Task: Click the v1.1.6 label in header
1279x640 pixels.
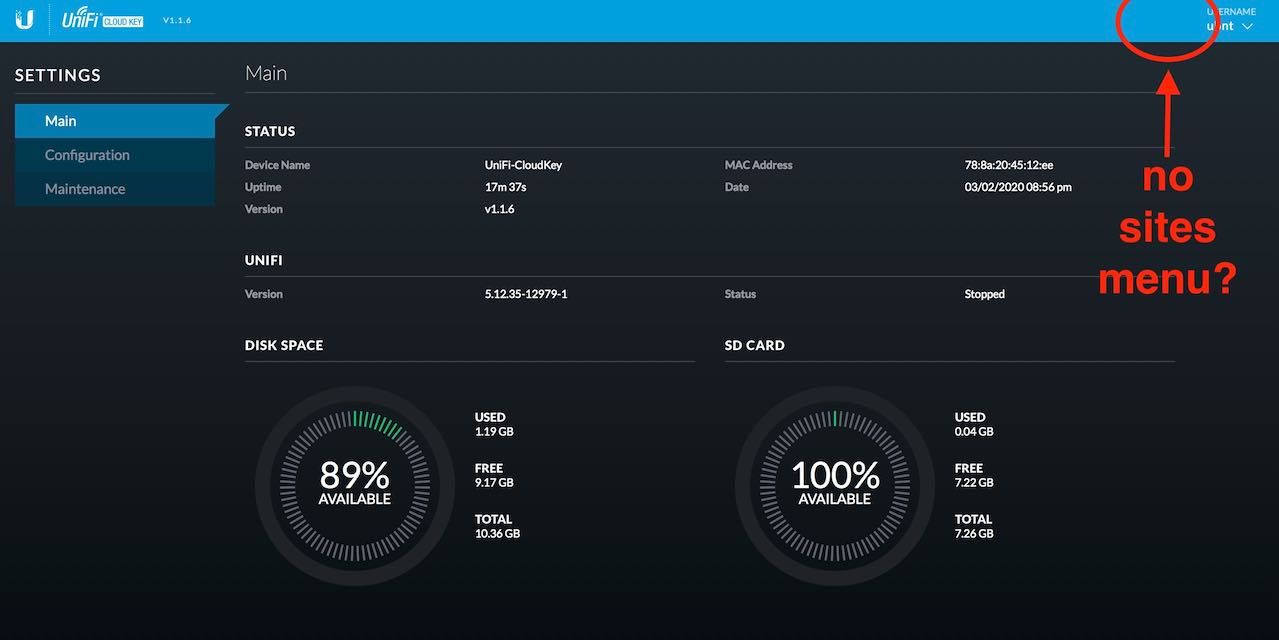Action: 177,21
